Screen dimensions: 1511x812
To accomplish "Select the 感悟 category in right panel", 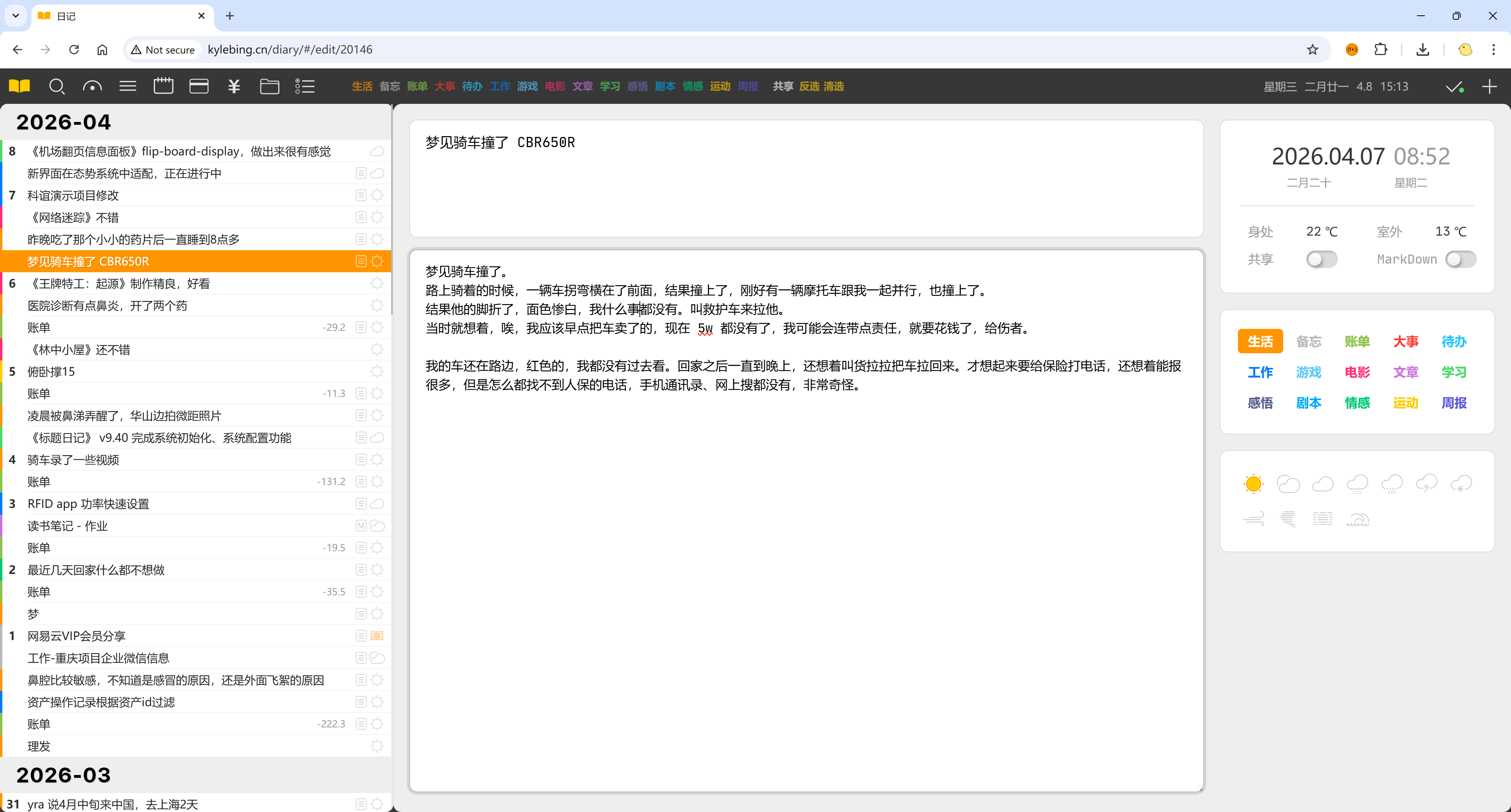I will pos(1260,403).
